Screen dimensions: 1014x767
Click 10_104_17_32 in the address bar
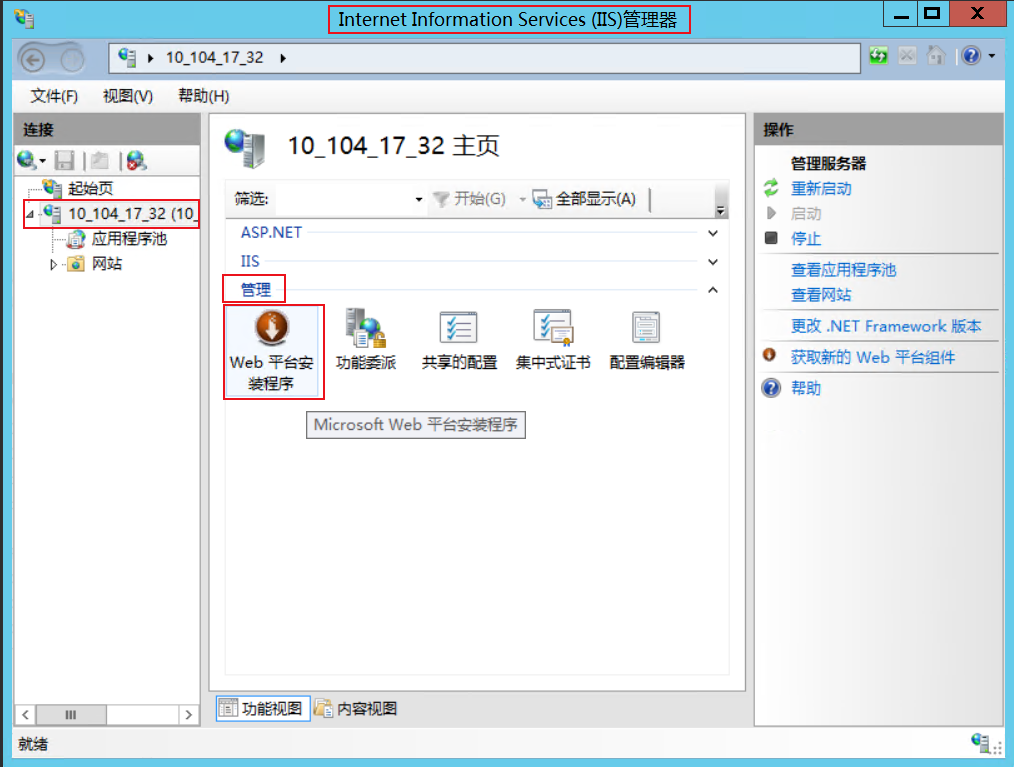click(x=215, y=58)
